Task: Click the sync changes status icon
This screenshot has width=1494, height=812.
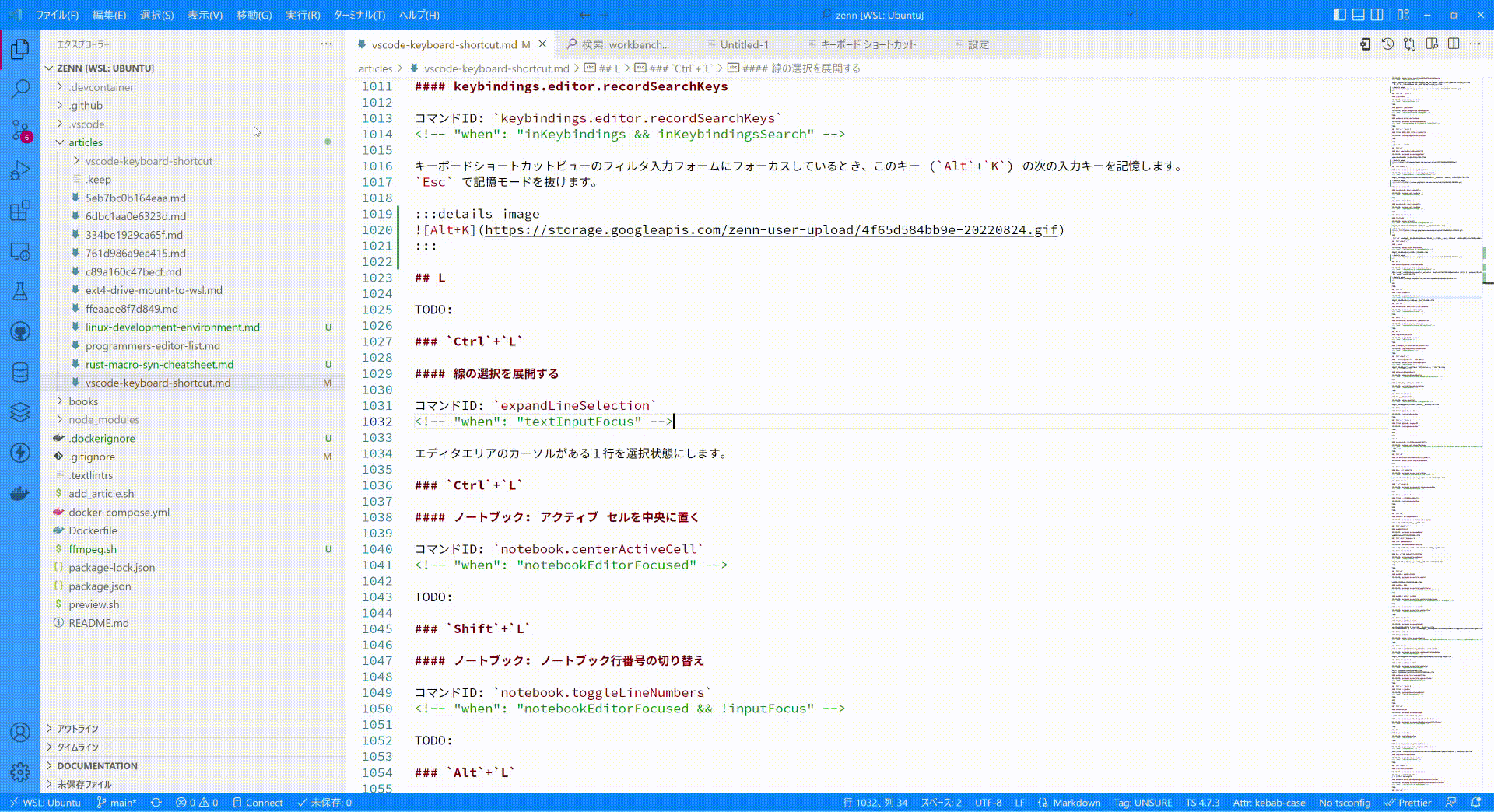Action: coord(156,803)
